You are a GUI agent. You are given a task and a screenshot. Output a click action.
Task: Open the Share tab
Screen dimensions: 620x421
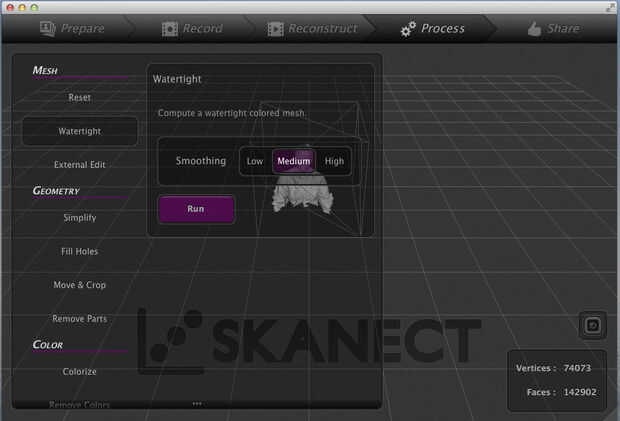tap(554, 28)
